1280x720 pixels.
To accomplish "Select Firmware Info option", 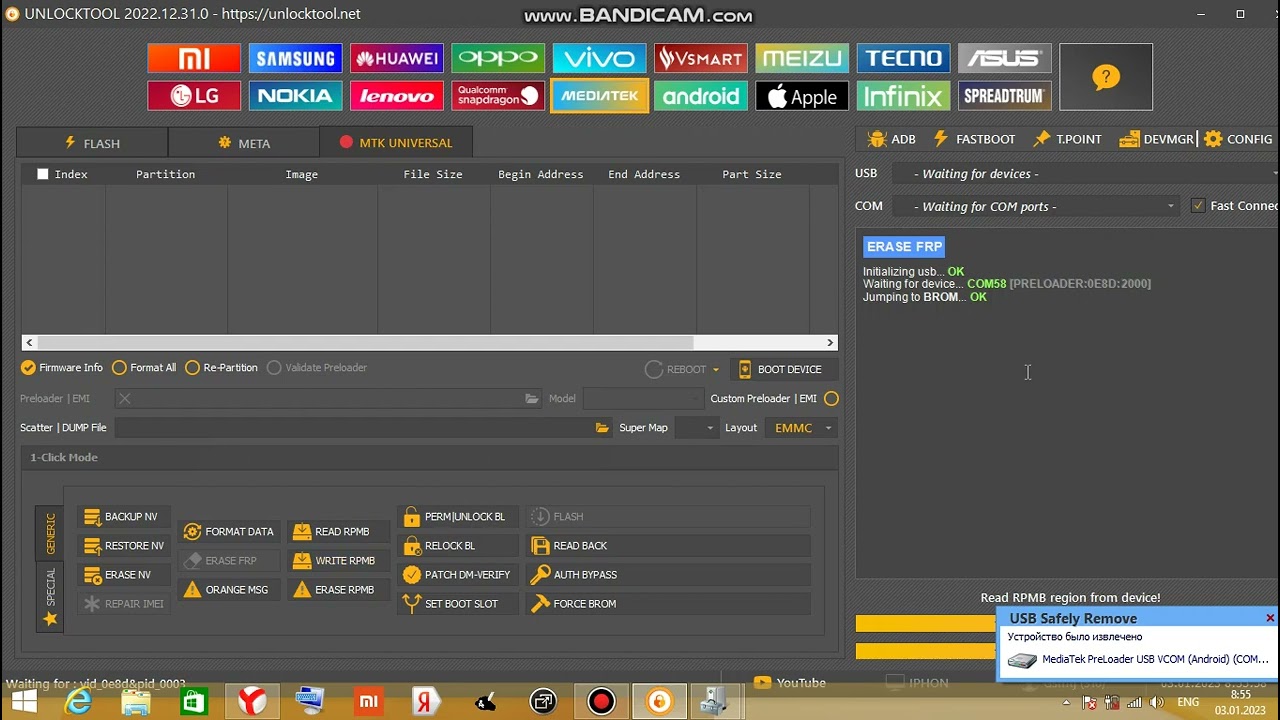I will 61,368.
